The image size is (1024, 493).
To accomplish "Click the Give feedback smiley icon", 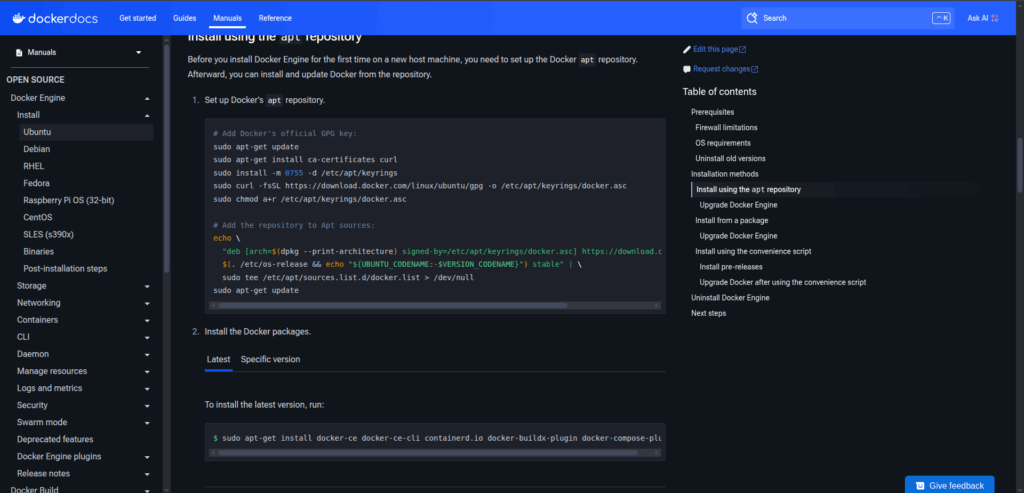I will click(920, 486).
